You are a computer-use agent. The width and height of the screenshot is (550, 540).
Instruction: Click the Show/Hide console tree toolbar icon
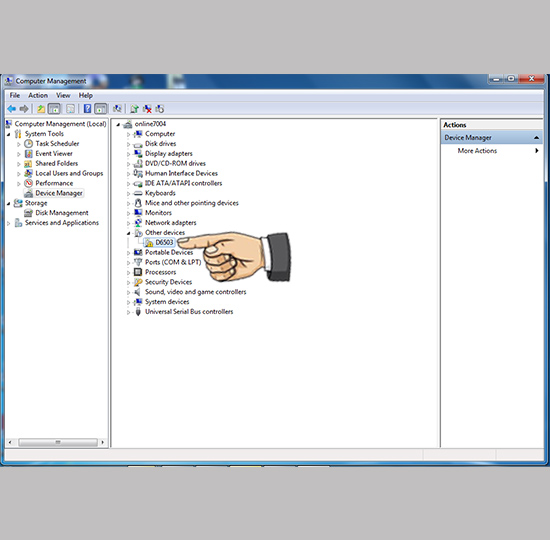[54, 109]
